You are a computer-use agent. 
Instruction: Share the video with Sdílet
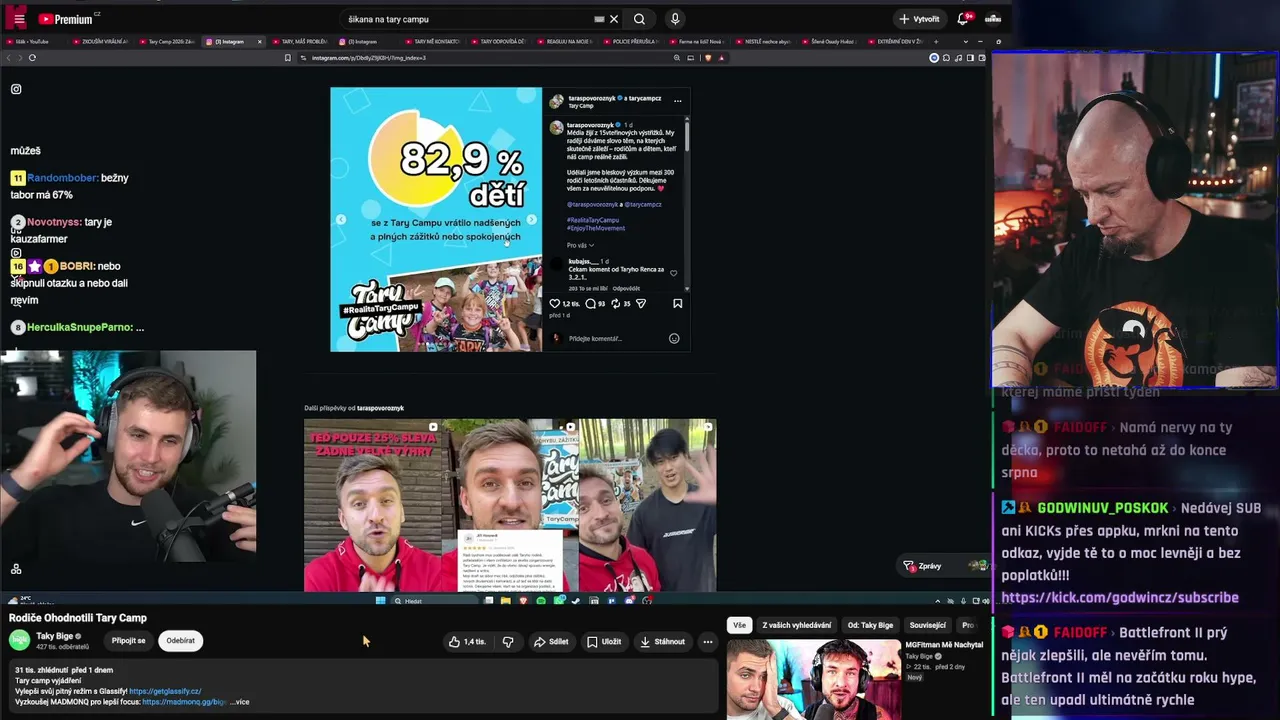point(551,642)
